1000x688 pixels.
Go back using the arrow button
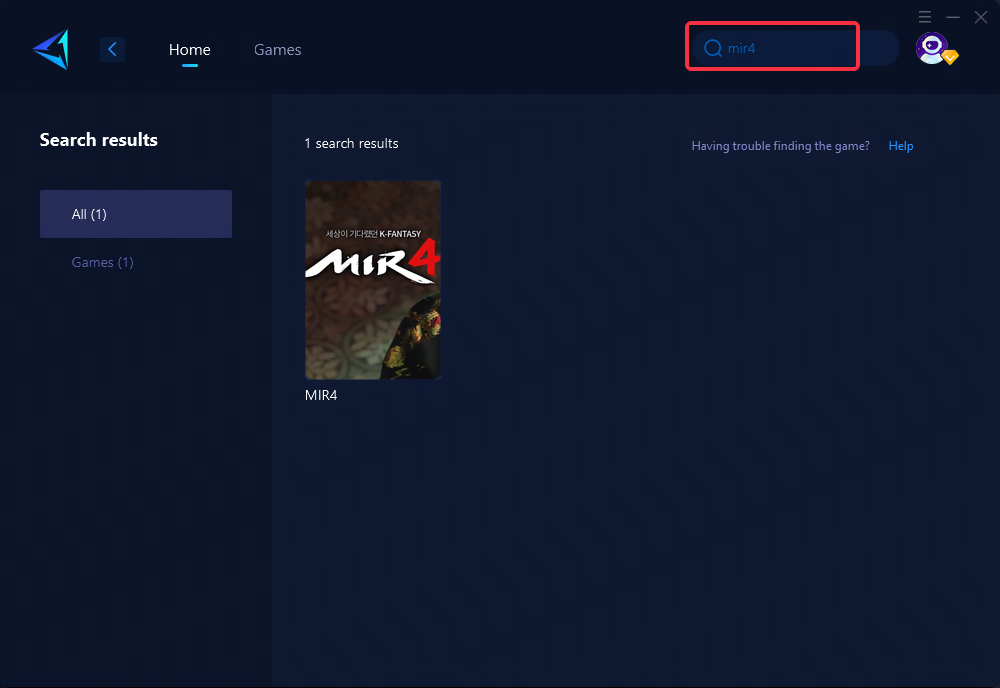point(112,49)
